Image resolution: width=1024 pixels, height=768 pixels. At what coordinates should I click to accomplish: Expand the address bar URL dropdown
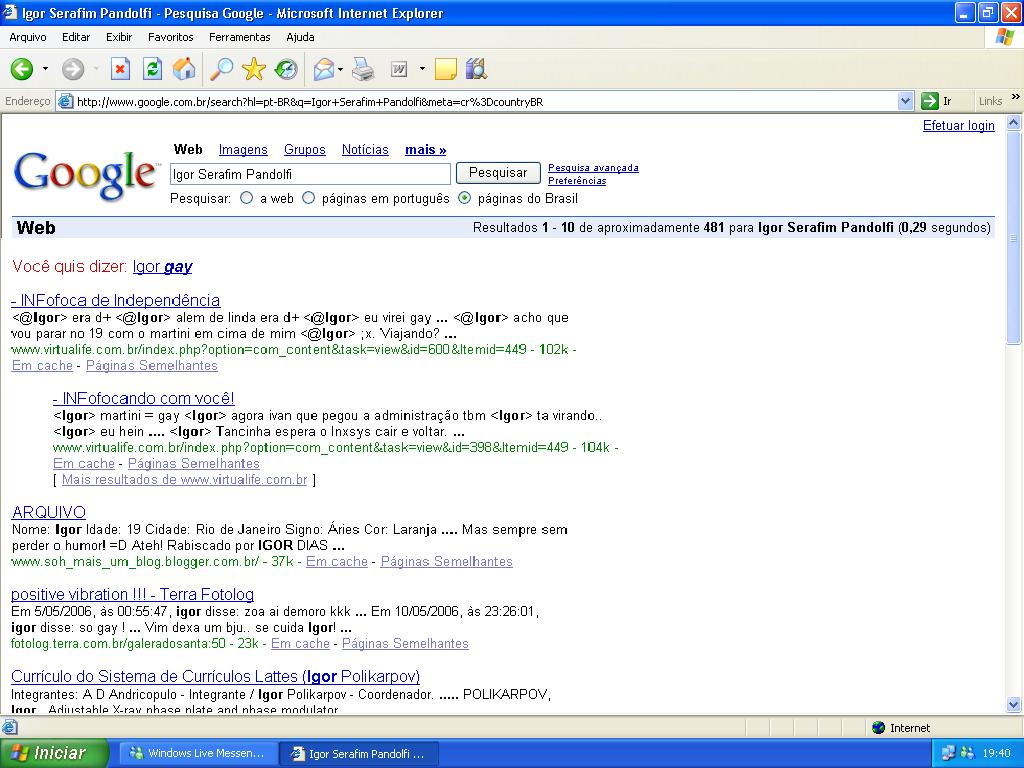click(x=905, y=101)
